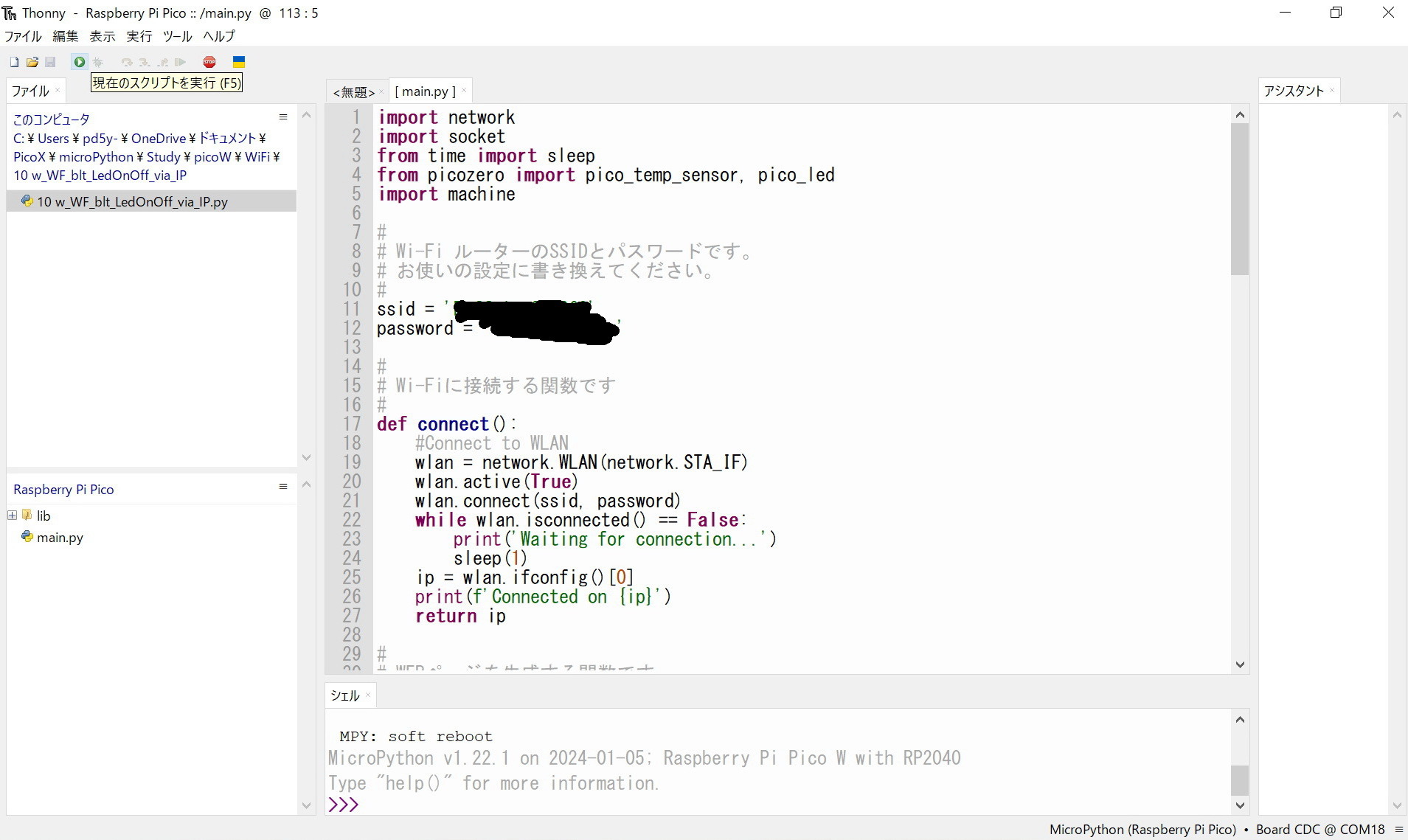This screenshot has height=840, width=1408.
Task: Go to the Study folder in the path
Action: pos(163,156)
